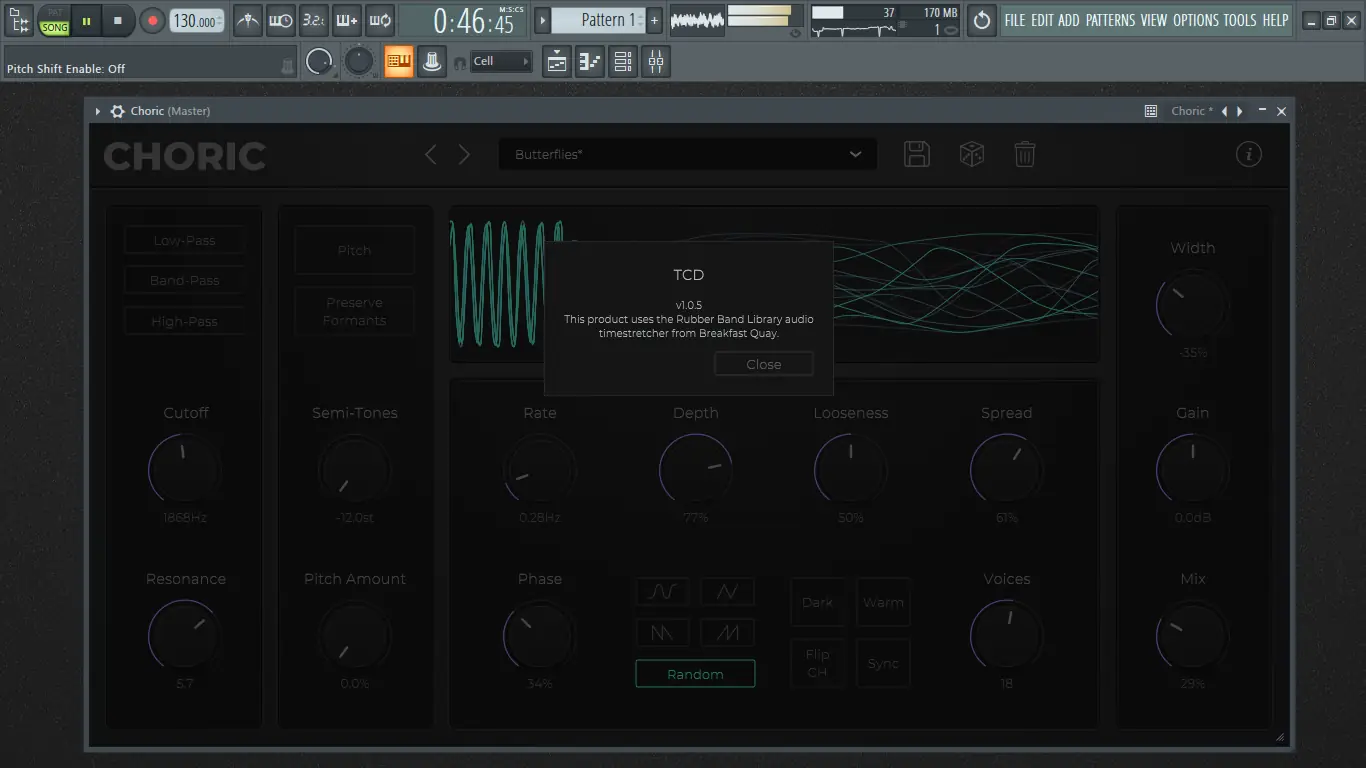Screen dimensions: 1366x768
Task: Open the Choric info icon
Action: 1248,154
